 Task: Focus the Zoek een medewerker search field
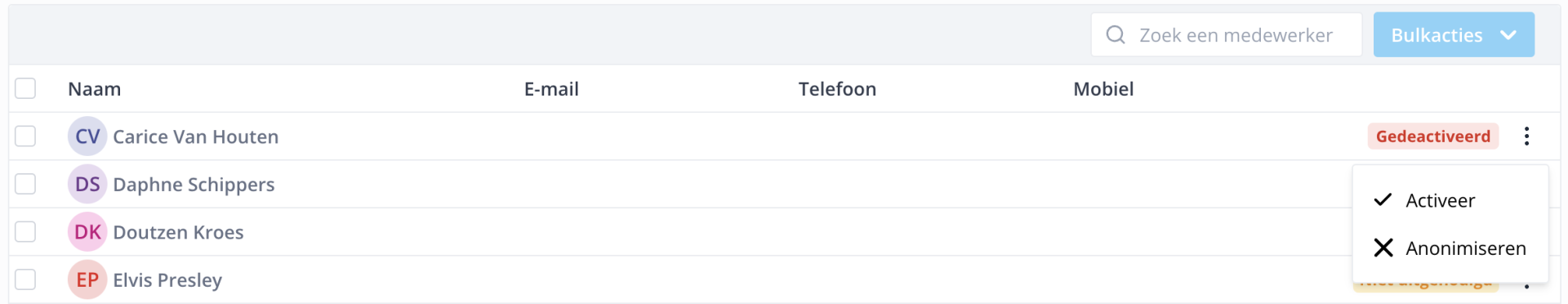tap(1227, 34)
